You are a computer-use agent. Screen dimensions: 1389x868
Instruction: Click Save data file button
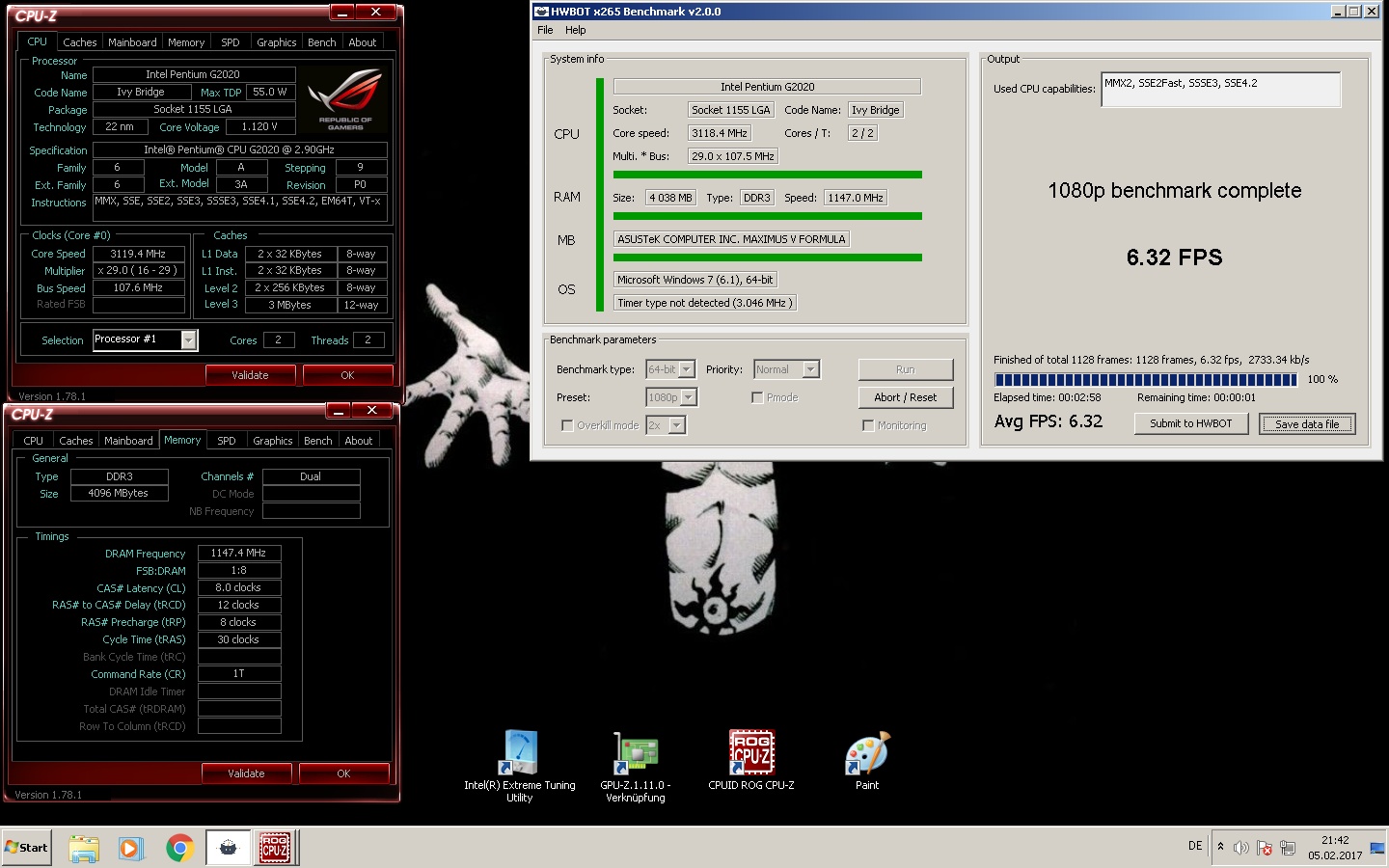coord(1307,423)
